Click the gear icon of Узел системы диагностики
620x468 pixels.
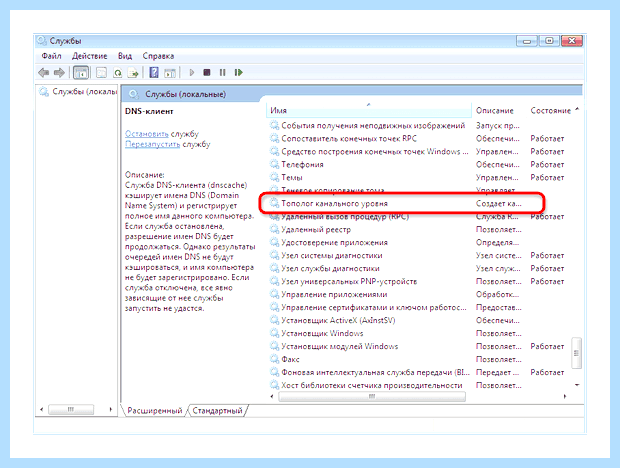(274, 255)
